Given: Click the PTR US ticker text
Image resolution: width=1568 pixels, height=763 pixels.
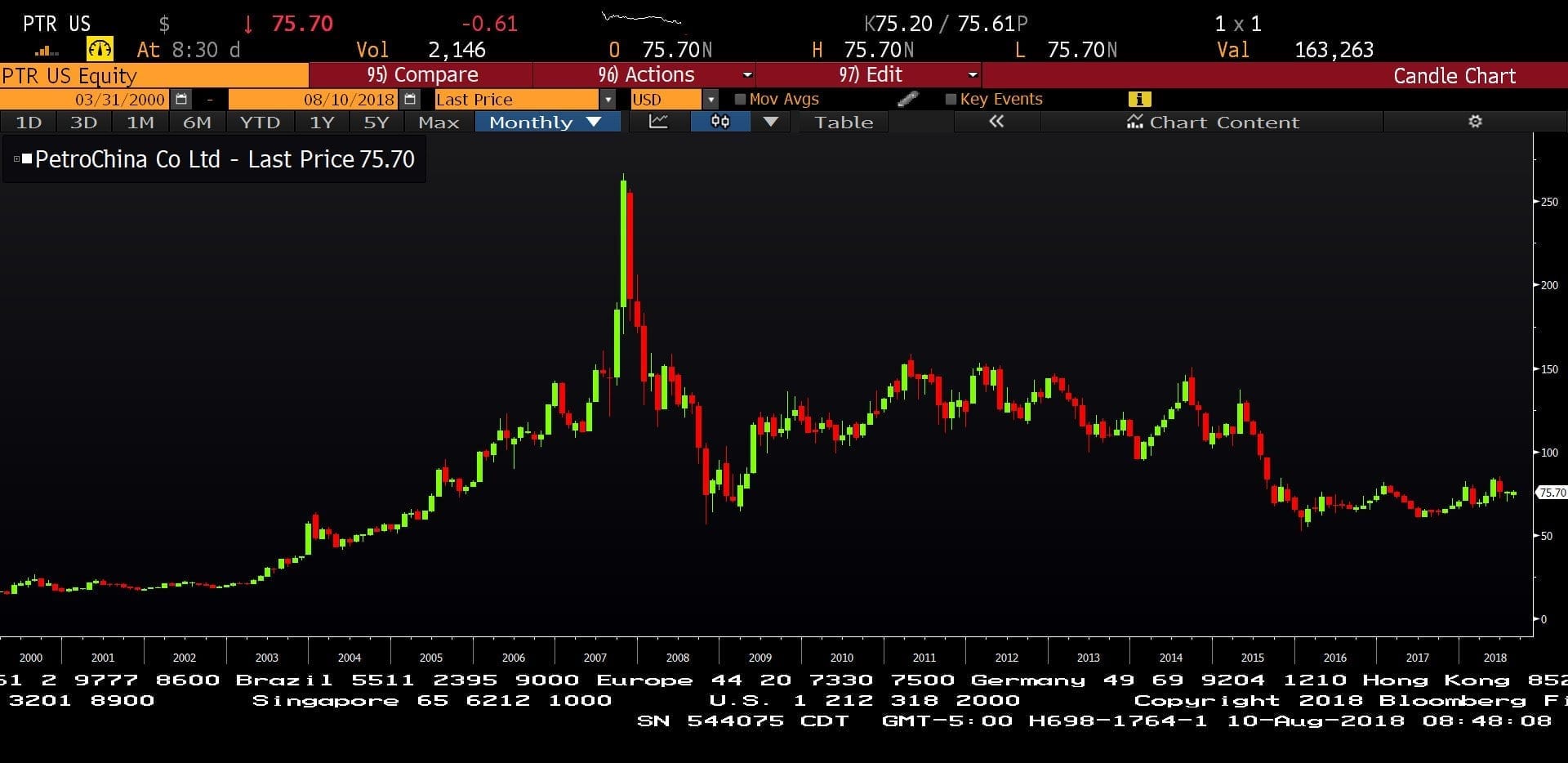Looking at the screenshot, I should pos(56,24).
